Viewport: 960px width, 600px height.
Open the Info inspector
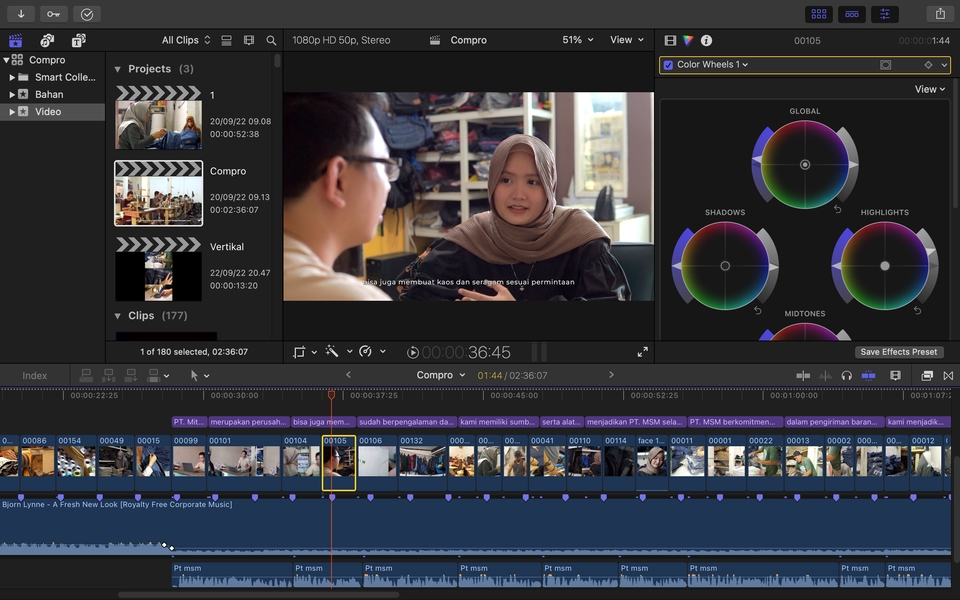tap(705, 40)
